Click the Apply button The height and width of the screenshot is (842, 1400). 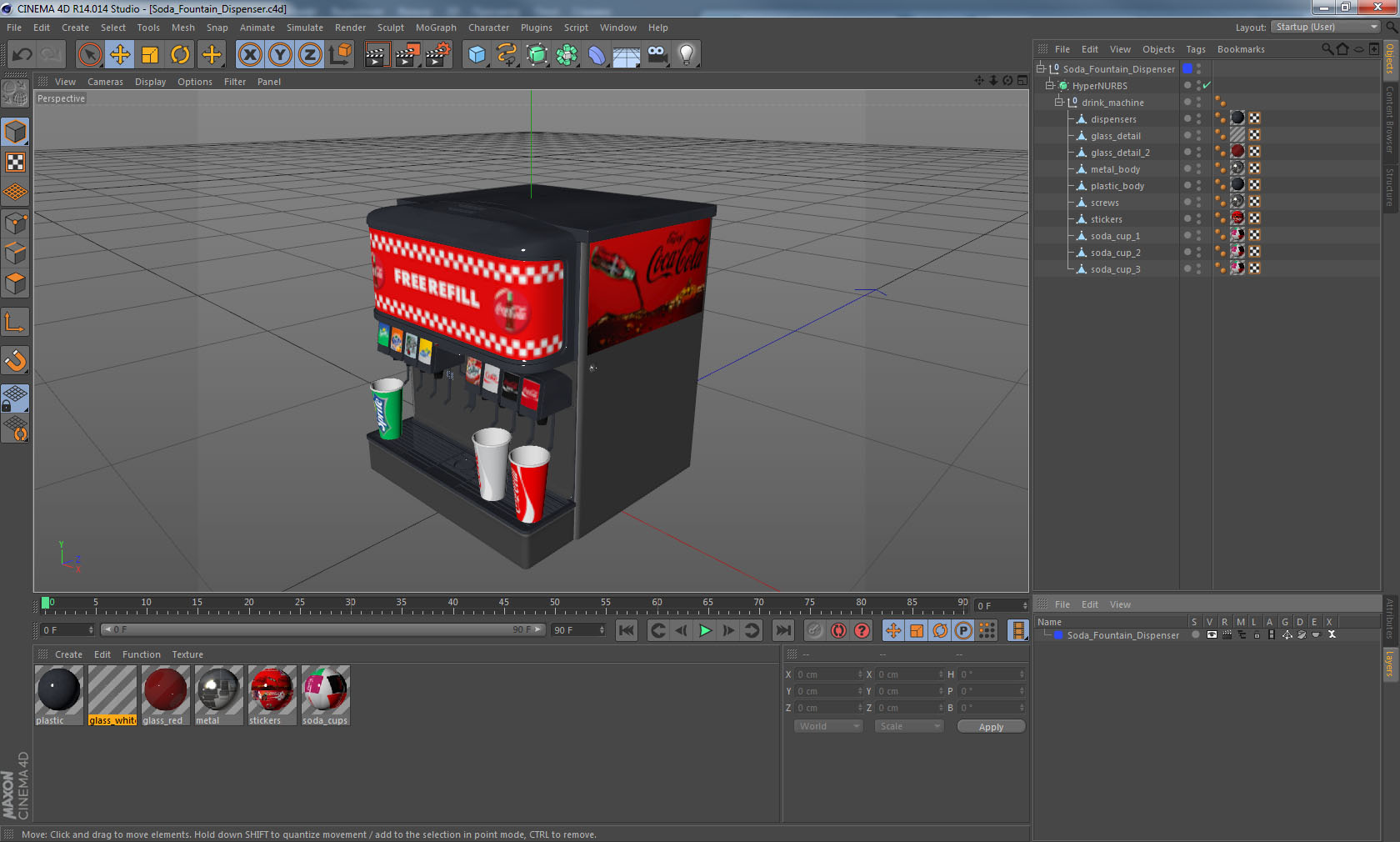click(x=991, y=727)
